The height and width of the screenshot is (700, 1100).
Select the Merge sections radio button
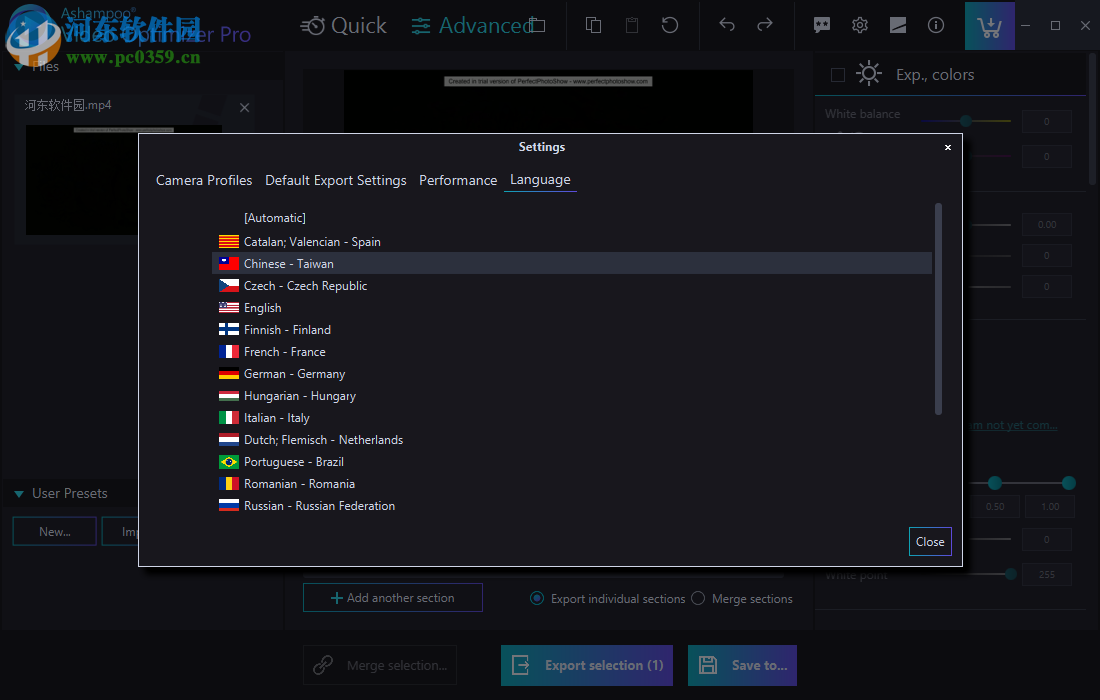[697, 597]
